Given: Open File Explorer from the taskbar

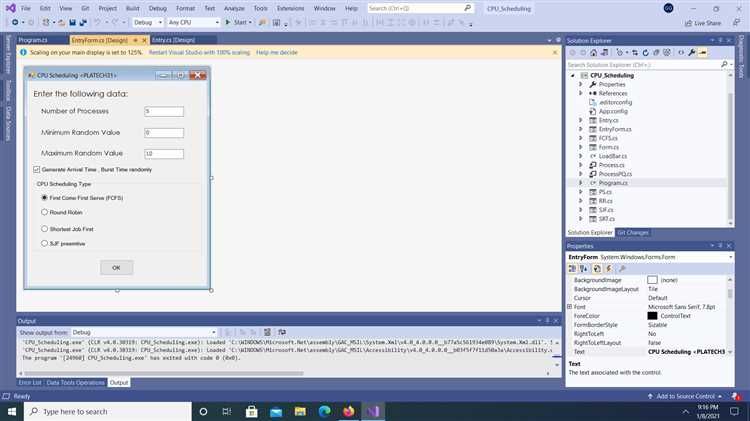Looking at the screenshot, I should [x=300, y=411].
